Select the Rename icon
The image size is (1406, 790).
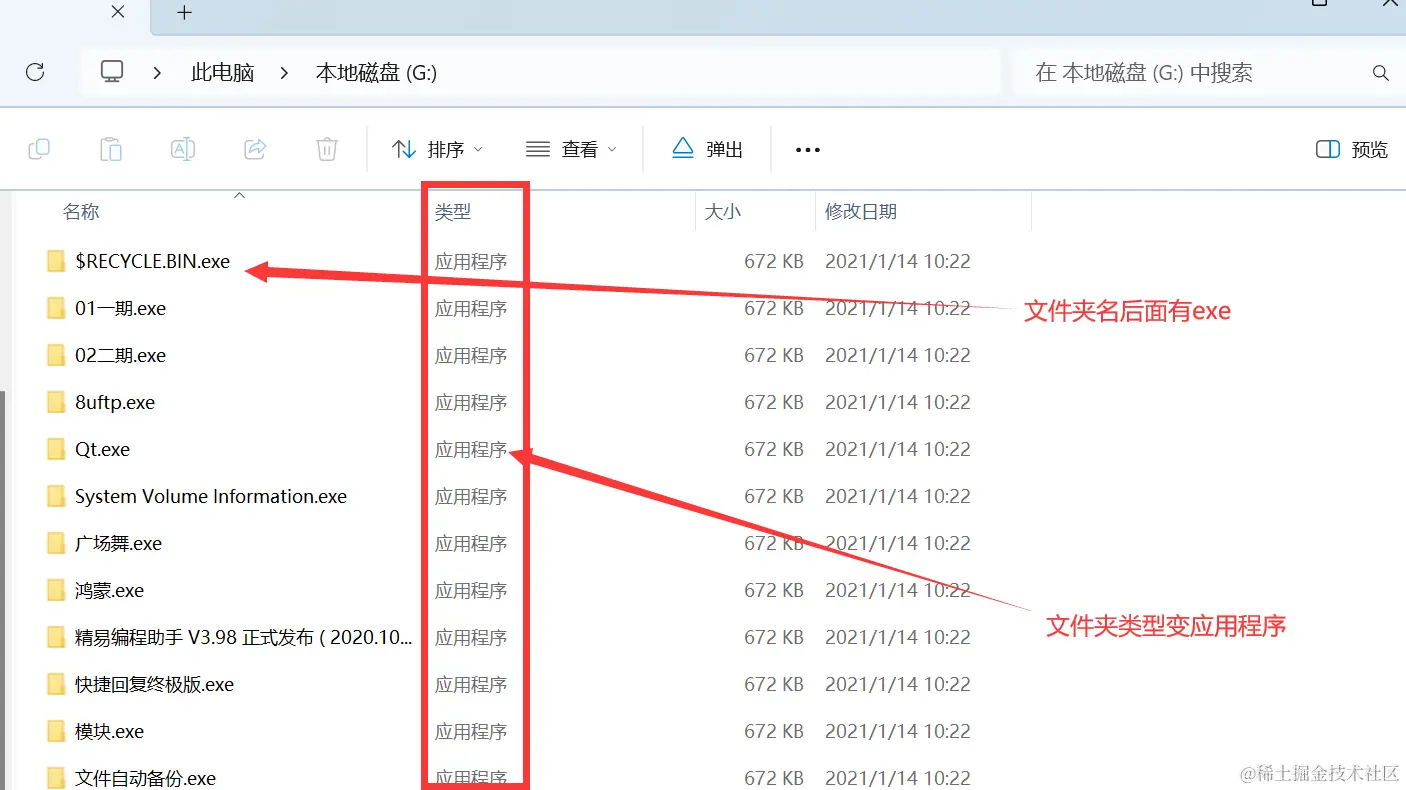[183, 148]
